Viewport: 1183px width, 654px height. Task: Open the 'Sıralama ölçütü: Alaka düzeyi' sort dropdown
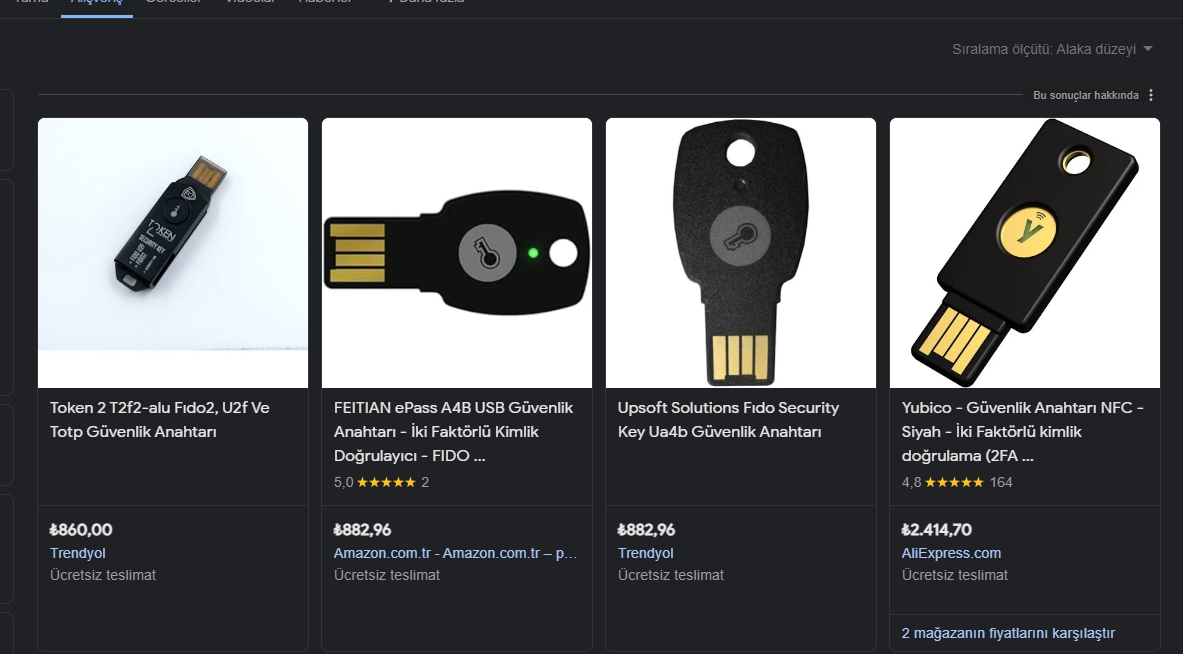click(1052, 49)
